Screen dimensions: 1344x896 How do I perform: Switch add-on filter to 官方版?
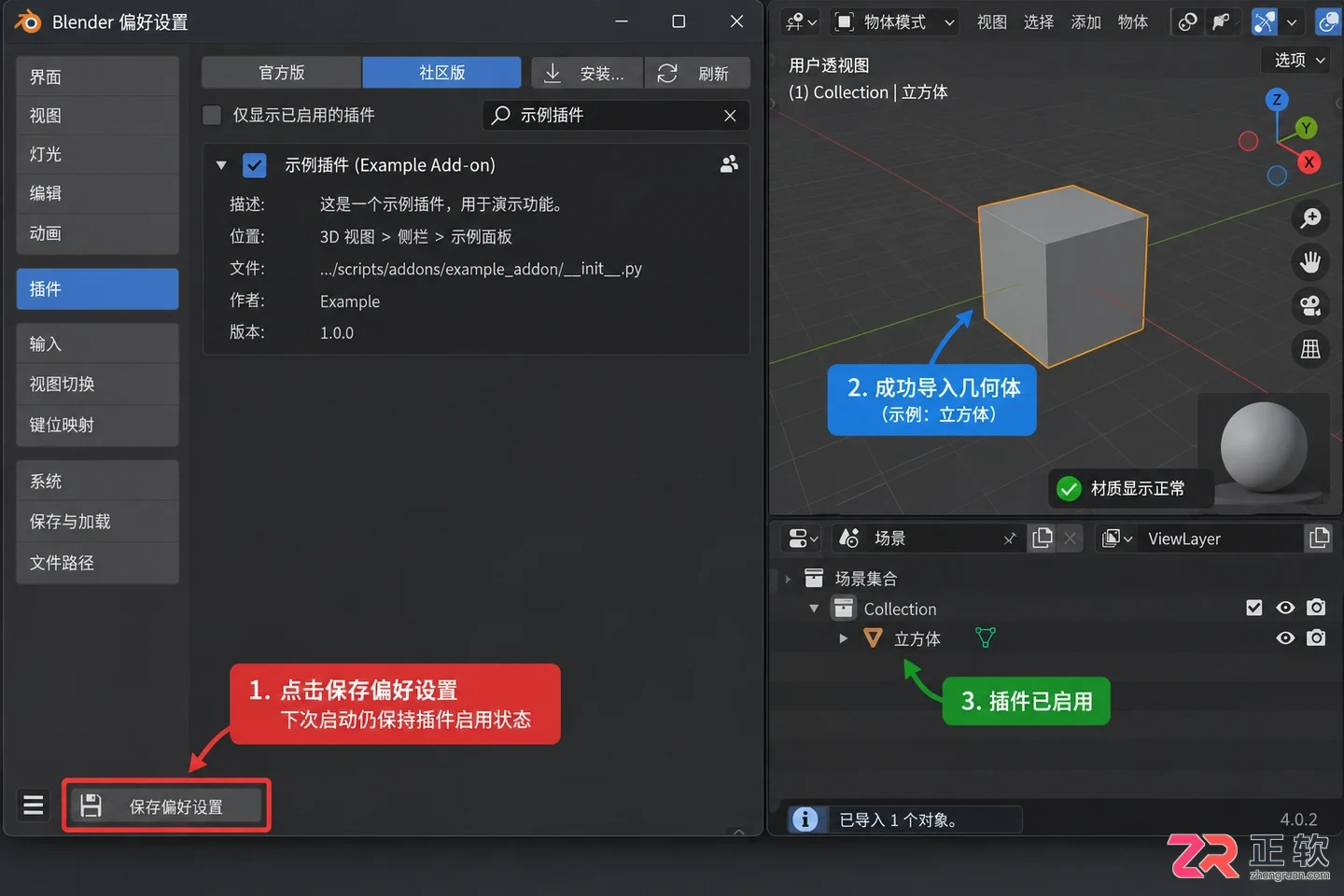click(x=282, y=73)
